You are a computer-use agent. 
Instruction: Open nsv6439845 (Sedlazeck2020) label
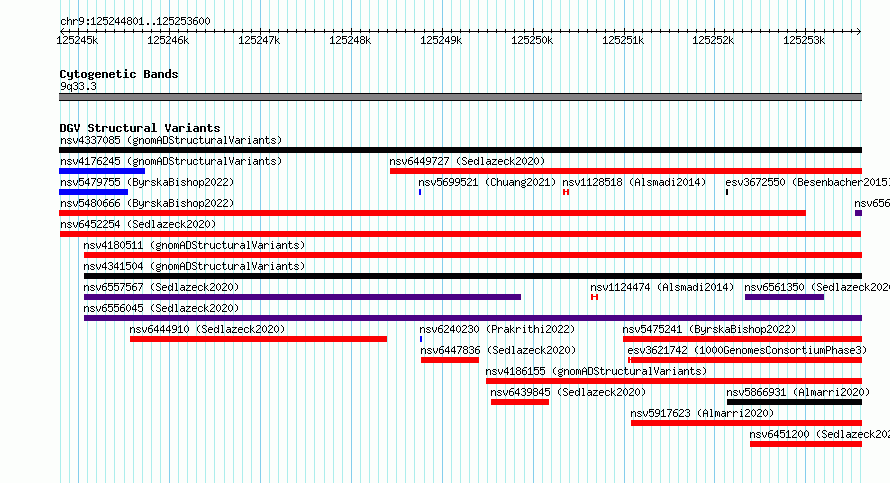tap(568, 392)
